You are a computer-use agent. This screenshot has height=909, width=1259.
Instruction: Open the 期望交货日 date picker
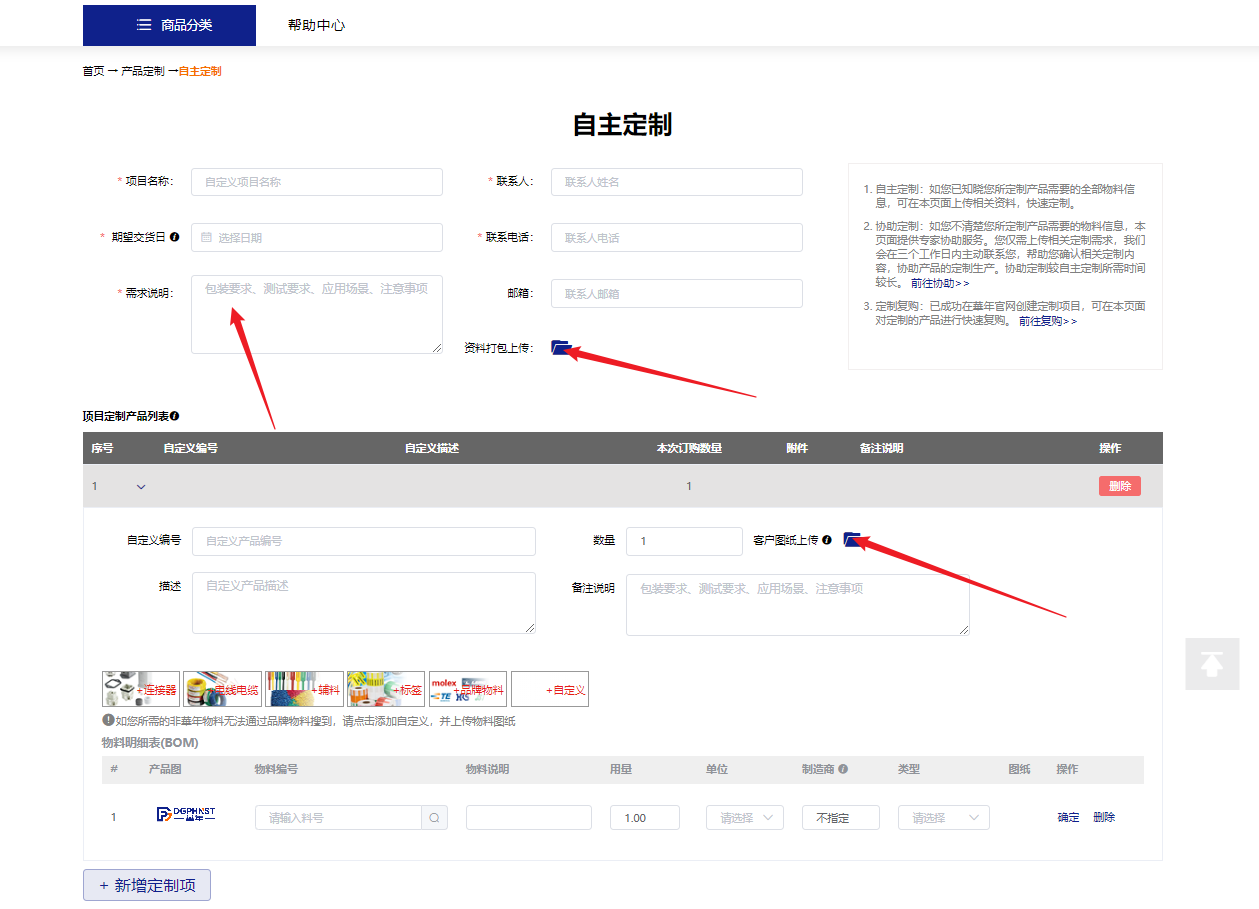coord(317,237)
